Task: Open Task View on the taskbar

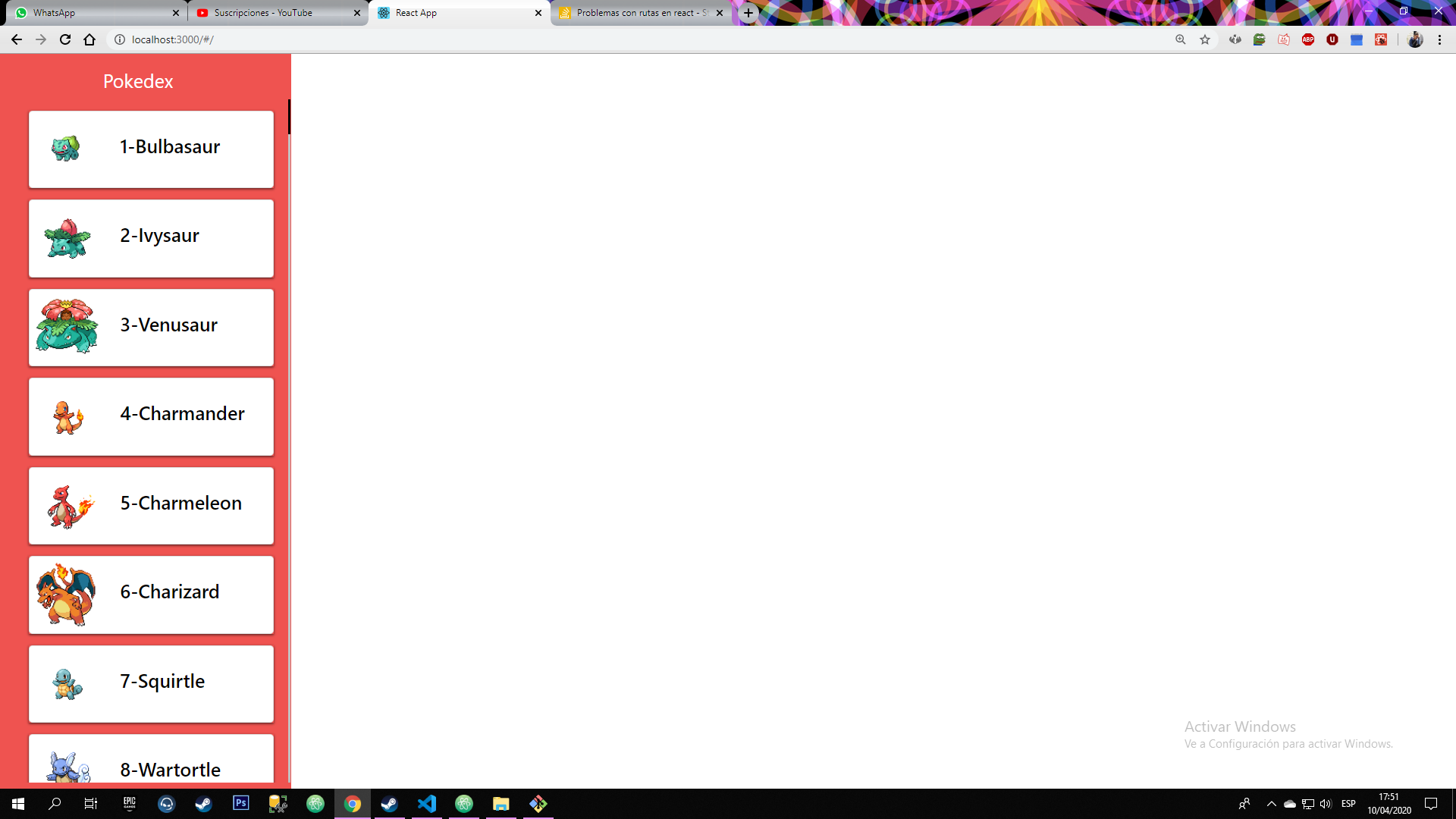Action: 91,804
